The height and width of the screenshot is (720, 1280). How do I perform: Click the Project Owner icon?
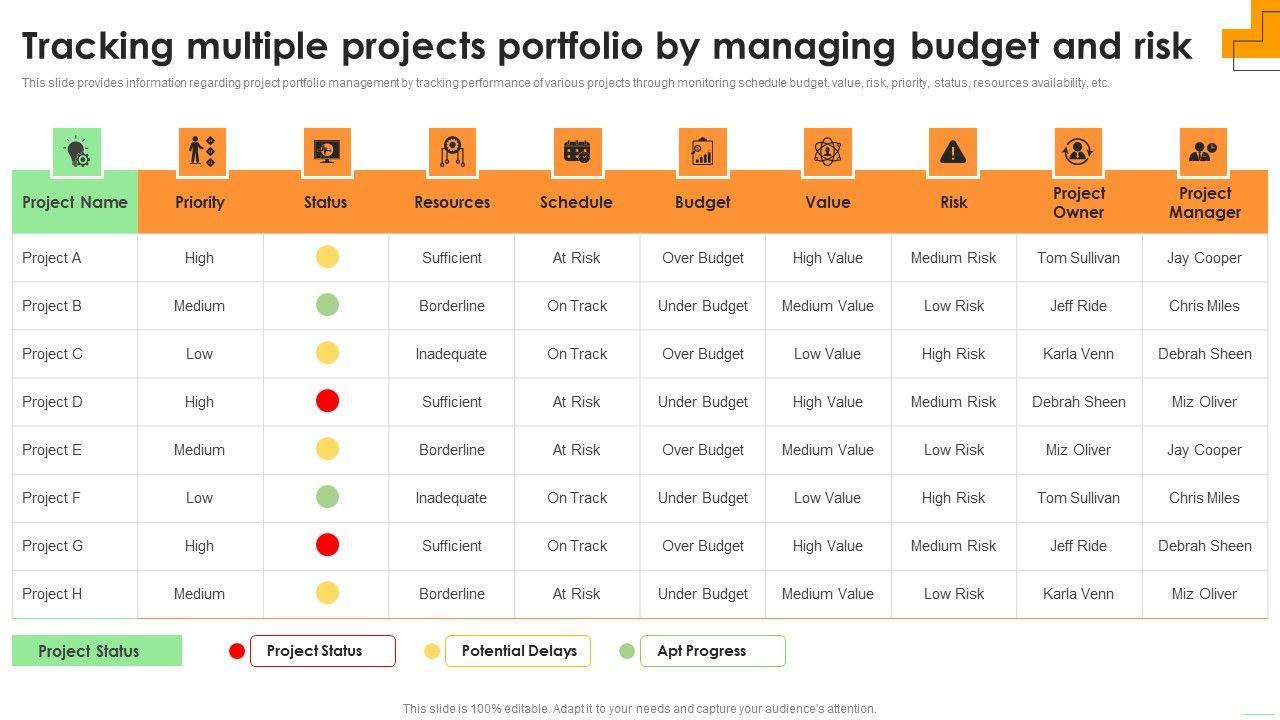[1078, 153]
